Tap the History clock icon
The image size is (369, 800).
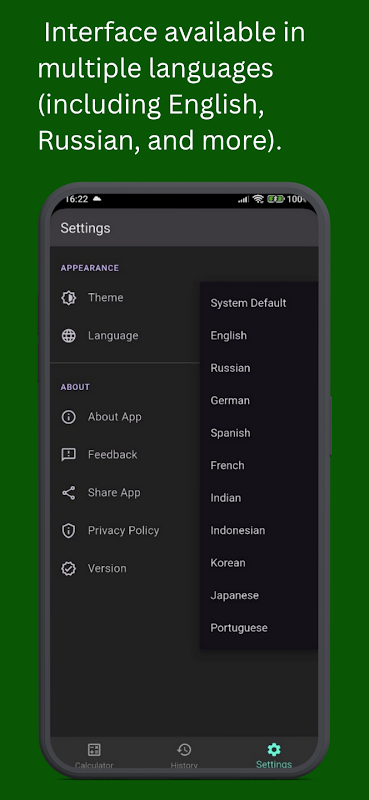pyautogui.click(x=184, y=749)
